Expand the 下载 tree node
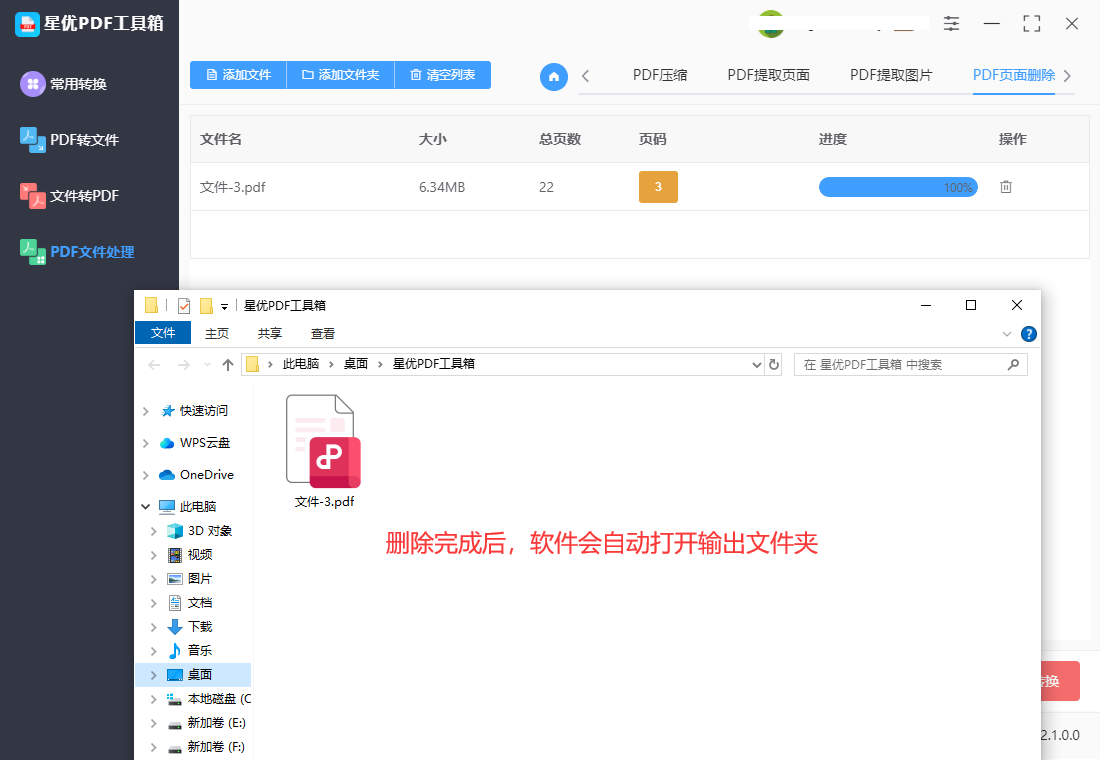The height and width of the screenshot is (760, 1100). [153, 627]
